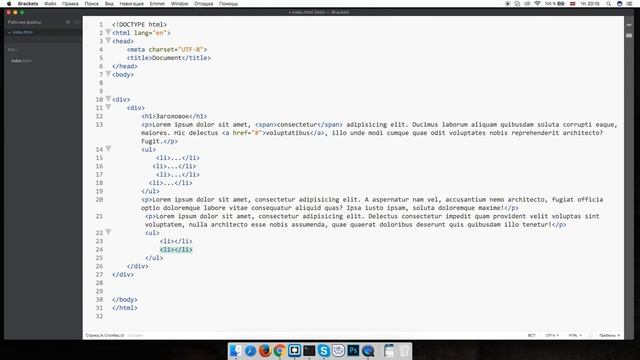Collapse the head tag on line 3
Image resolution: width=640 pixels, height=360 pixels.
click(x=108, y=40)
